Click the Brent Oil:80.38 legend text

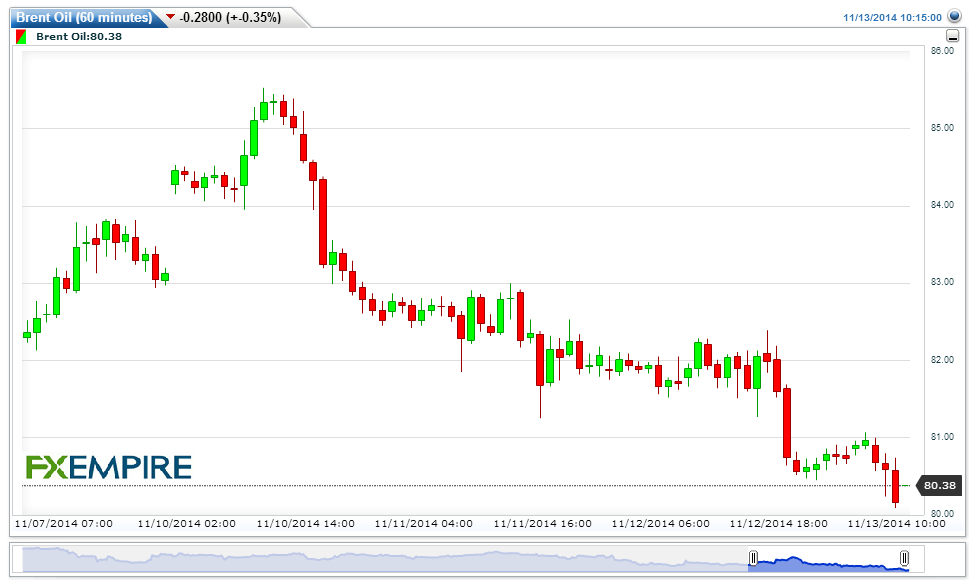pyautogui.click(x=79, y=37)
